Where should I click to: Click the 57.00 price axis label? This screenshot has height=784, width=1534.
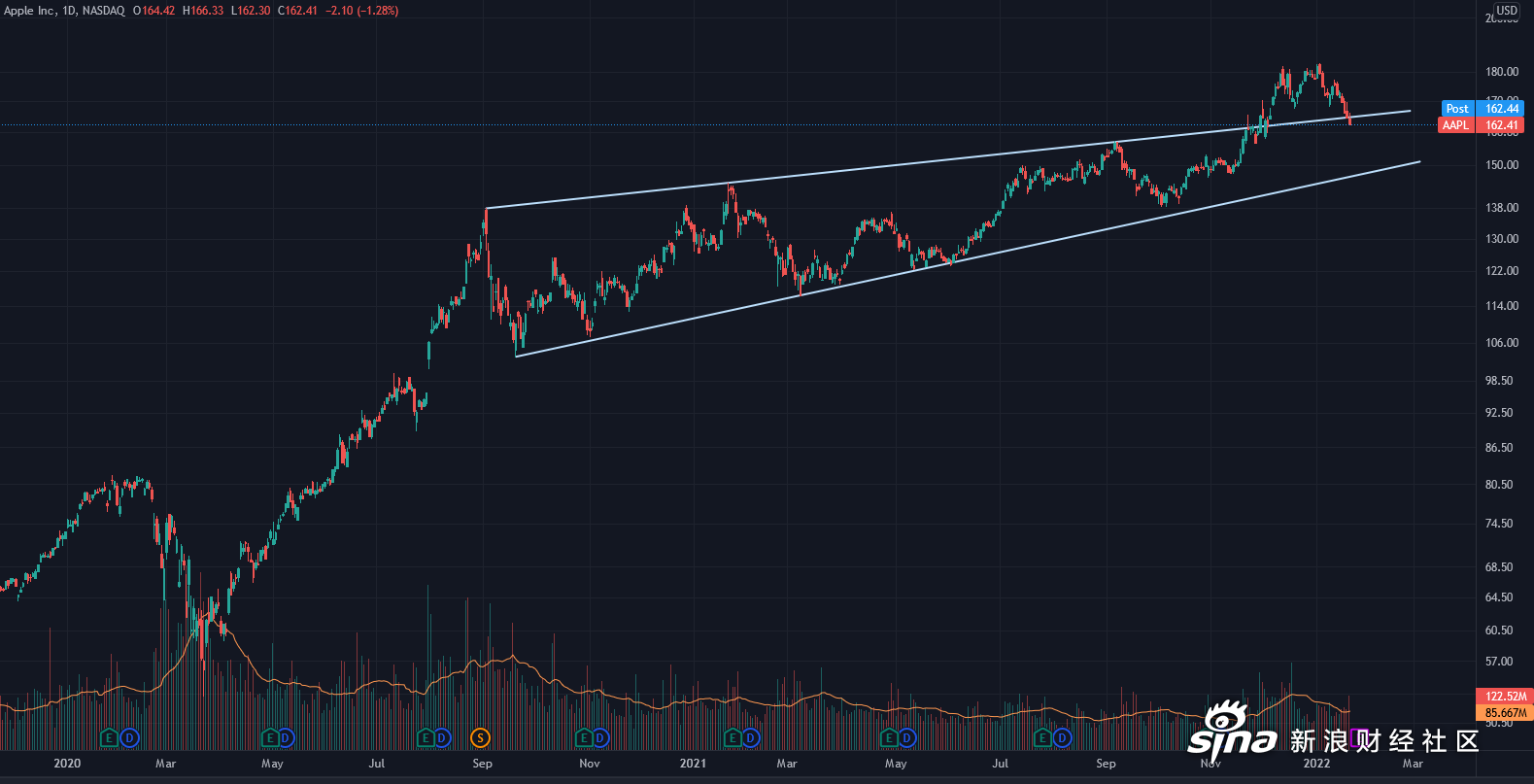pyautogui.click(x=1499, y=662)
